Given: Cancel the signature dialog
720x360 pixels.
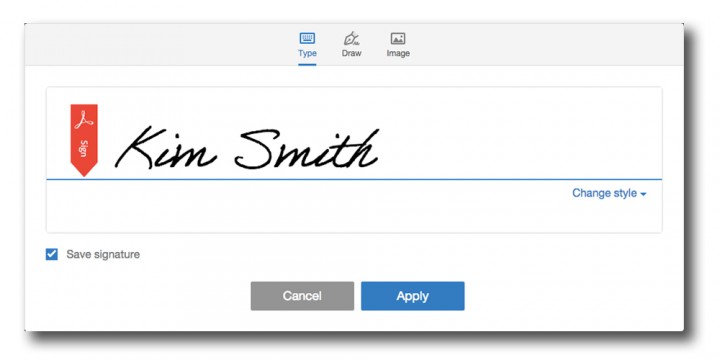Looking at the screenshot, I should [x=302, y=296].
